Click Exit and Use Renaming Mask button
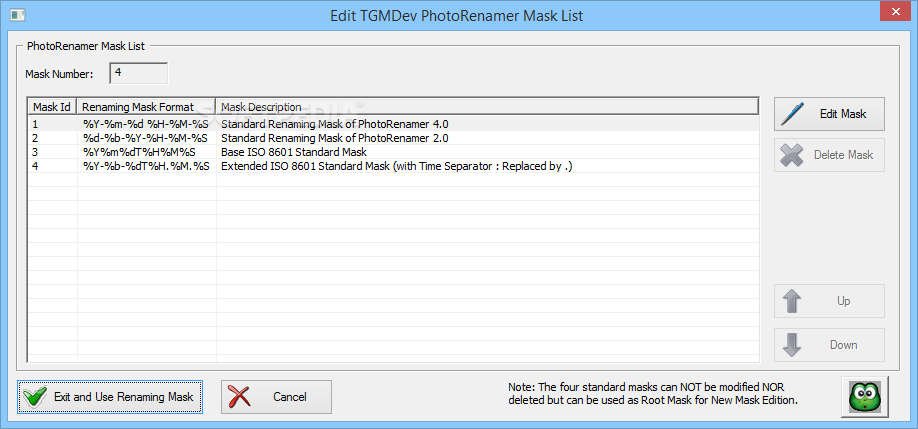Screen dimensions: 918x429 coord(110,397)
